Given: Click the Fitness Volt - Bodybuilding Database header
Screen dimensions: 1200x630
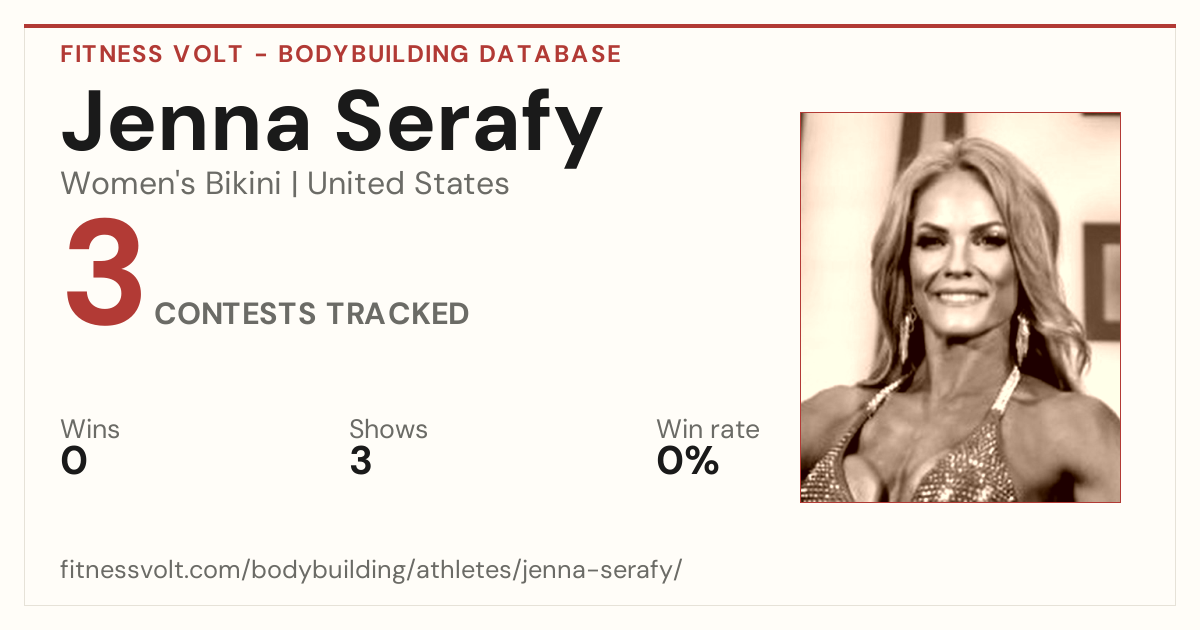Looking at the screenshot, I should coord(341,54).
